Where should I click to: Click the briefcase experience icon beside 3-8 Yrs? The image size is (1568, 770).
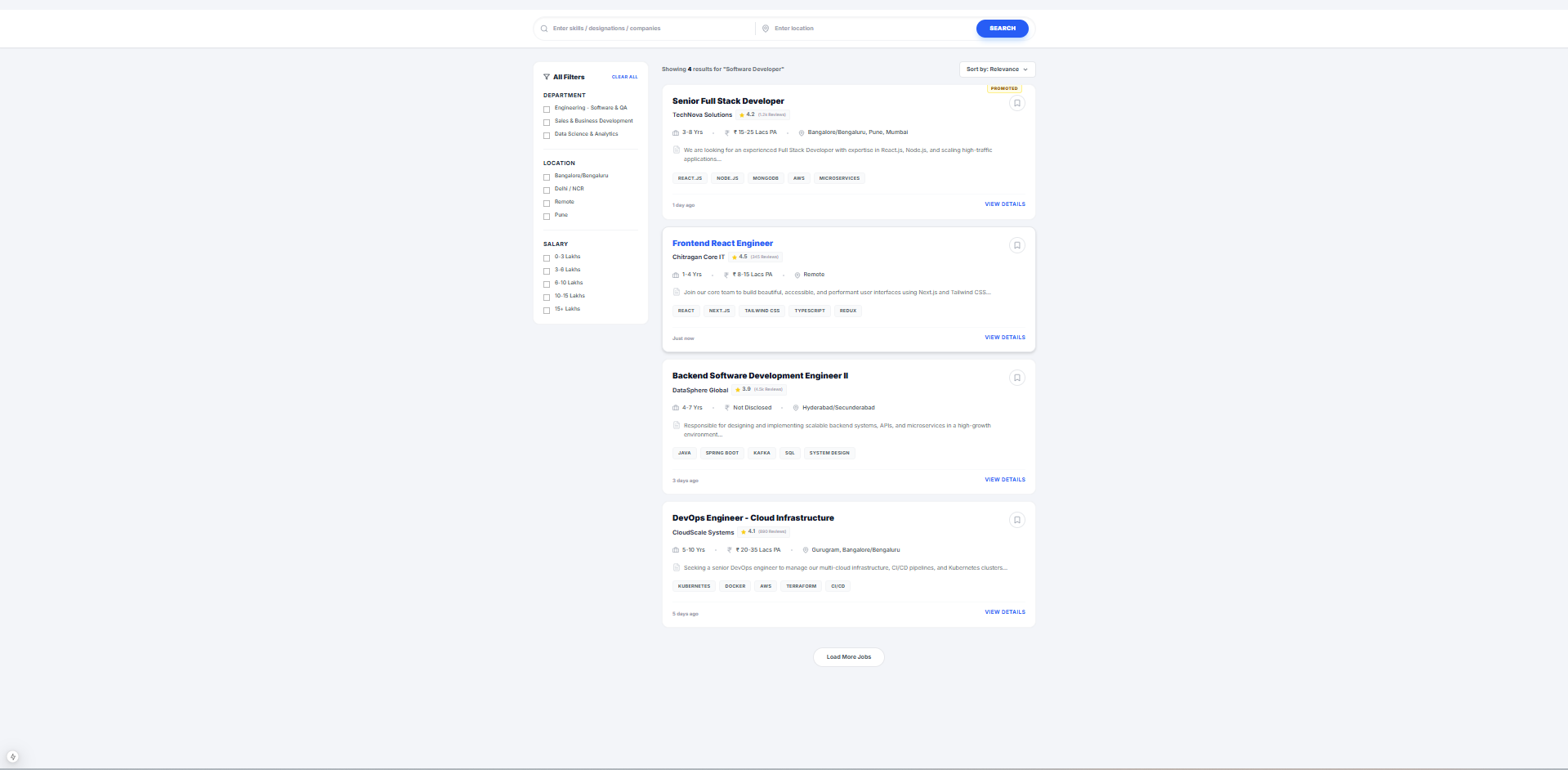coord(676,132)
